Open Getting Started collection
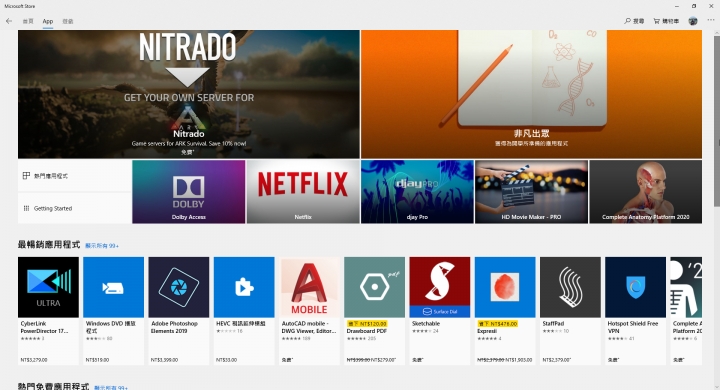Screen dimensions: 720x390 [x=74, y=208]
